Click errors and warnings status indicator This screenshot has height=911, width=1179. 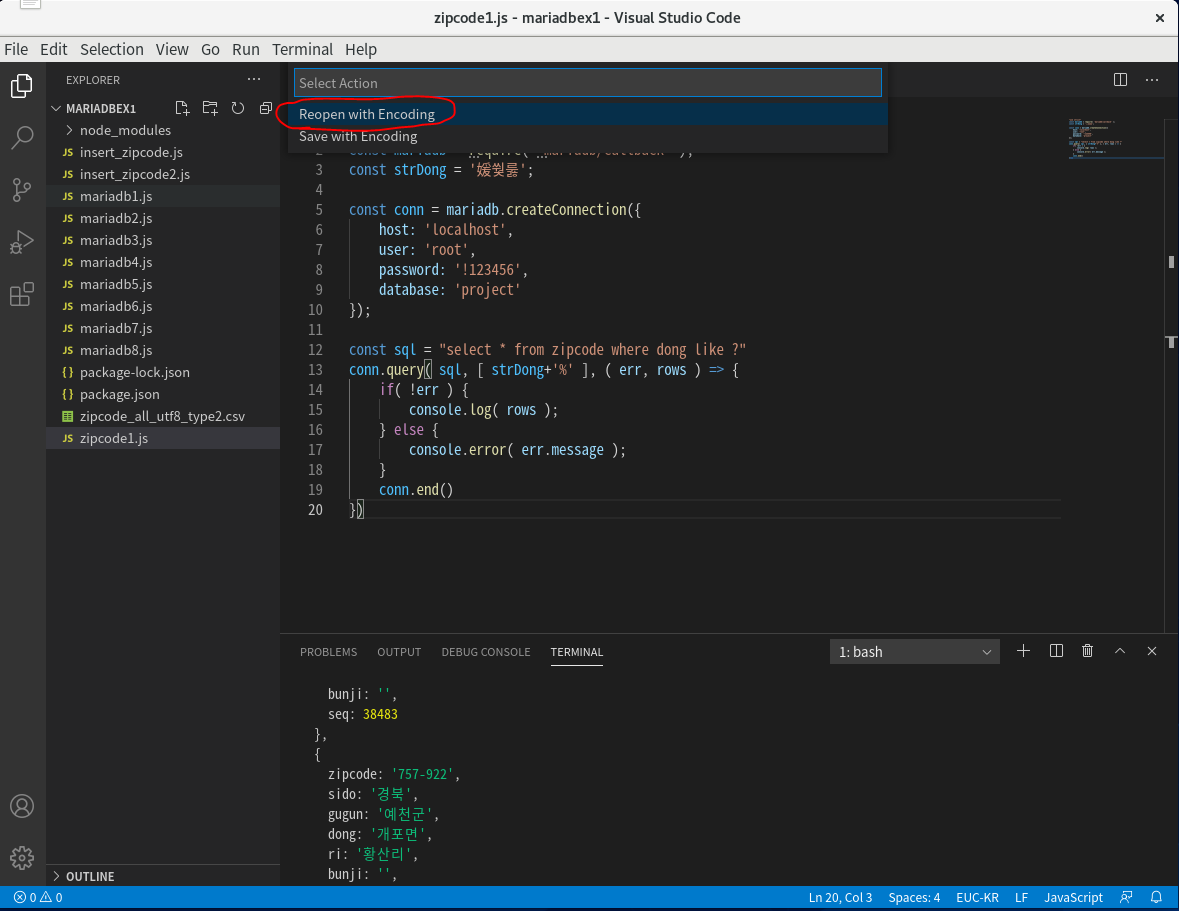coord(38,897)
